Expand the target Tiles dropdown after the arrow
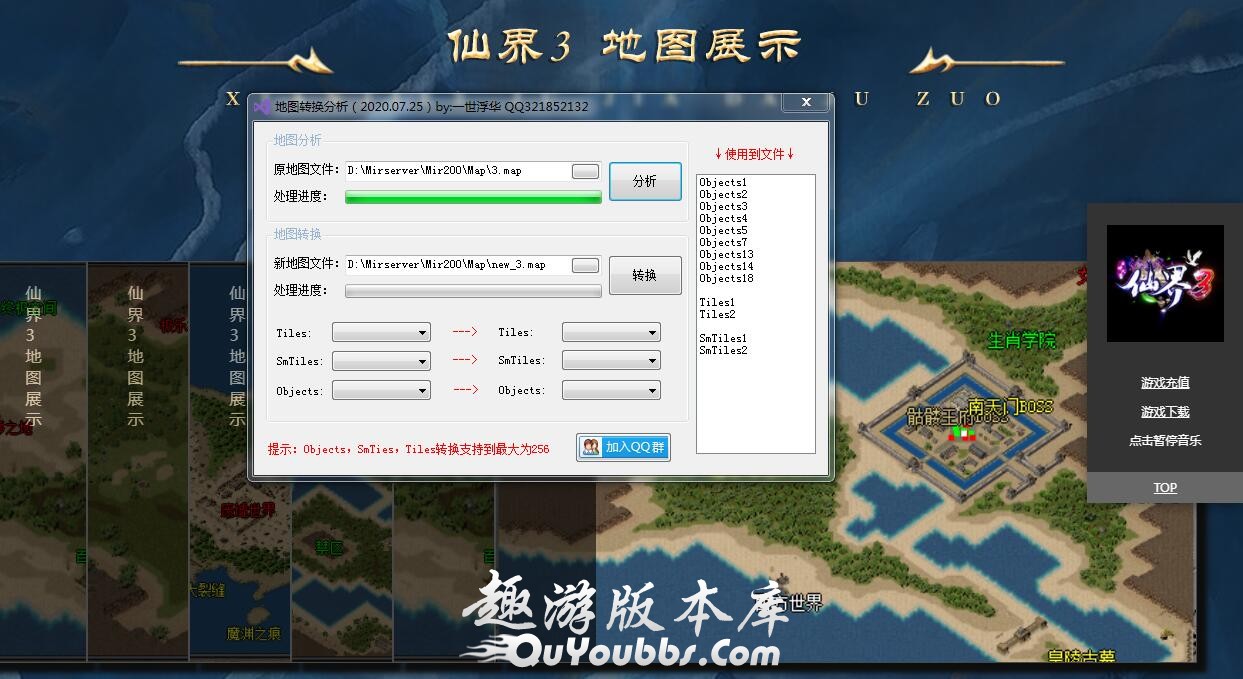 click(611, 332)
